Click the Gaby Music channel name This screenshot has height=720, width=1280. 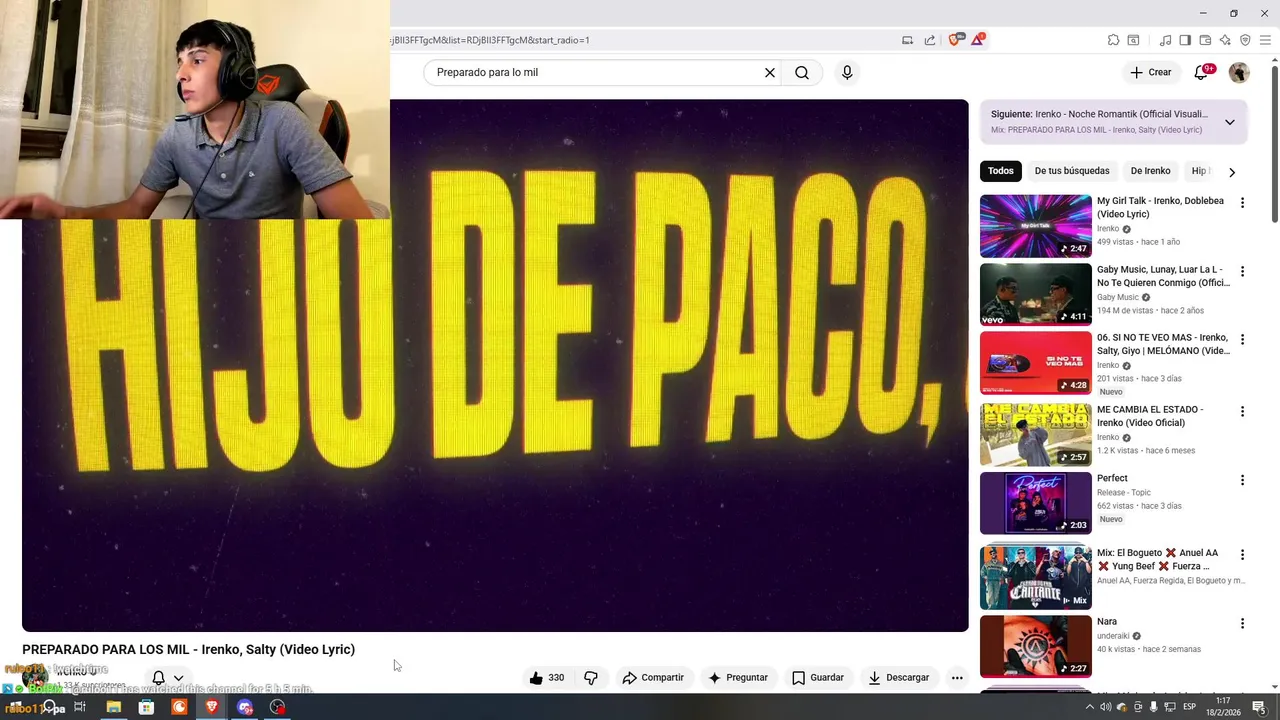point(1118,297)
